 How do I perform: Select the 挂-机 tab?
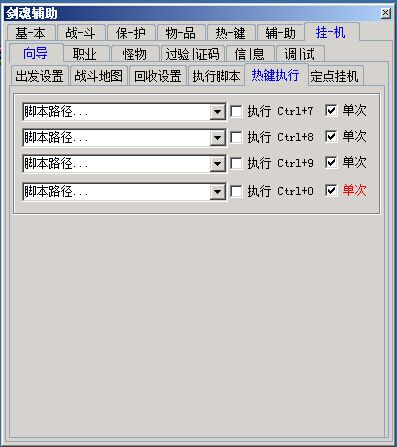point(331,32)
